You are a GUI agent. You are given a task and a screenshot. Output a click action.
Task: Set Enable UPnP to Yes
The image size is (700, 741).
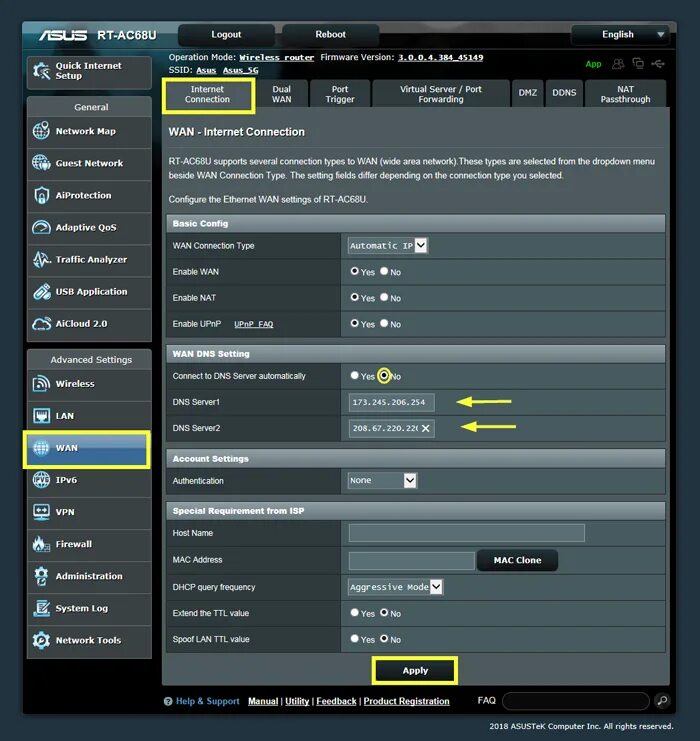pos(354,323)
